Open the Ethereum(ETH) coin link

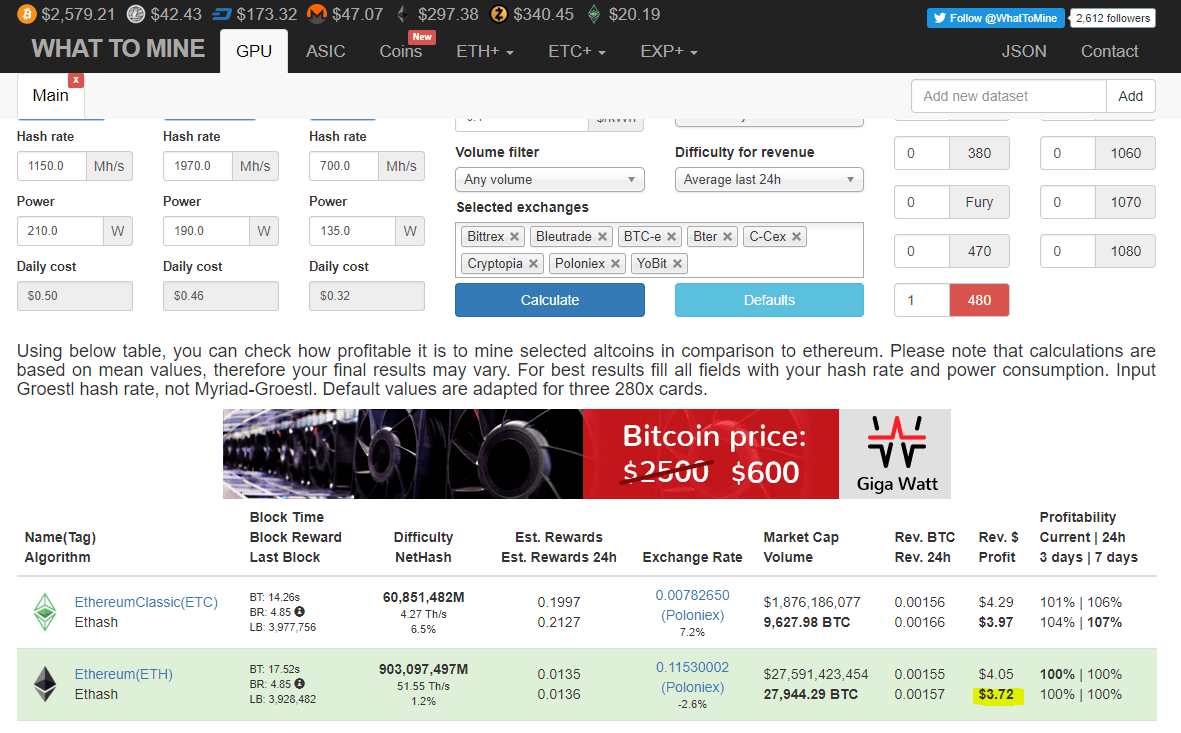pyautogui.click(x=124, y=674)
